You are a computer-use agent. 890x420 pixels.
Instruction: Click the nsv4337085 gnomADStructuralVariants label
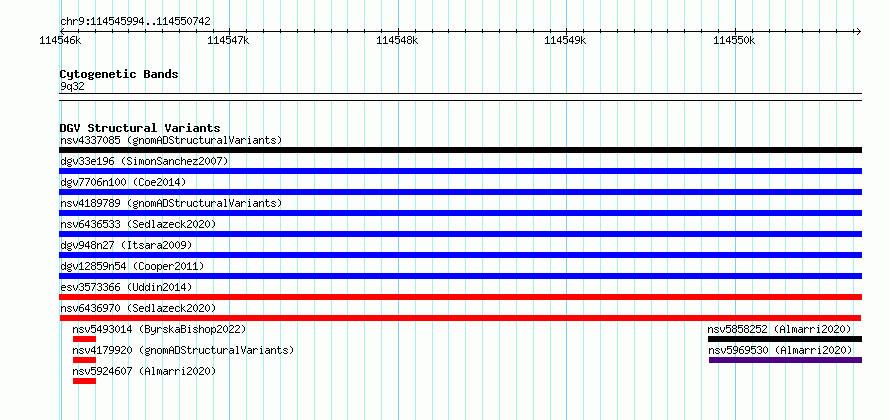tap(171, 140)
